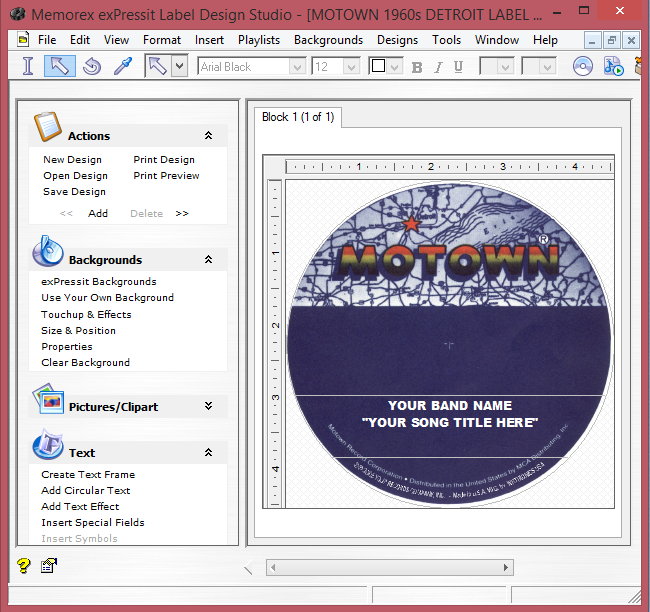The width and height of the screenshot is (650, 612).
Task: Open the Arial Black font dropdown
Action: (297, 67)
